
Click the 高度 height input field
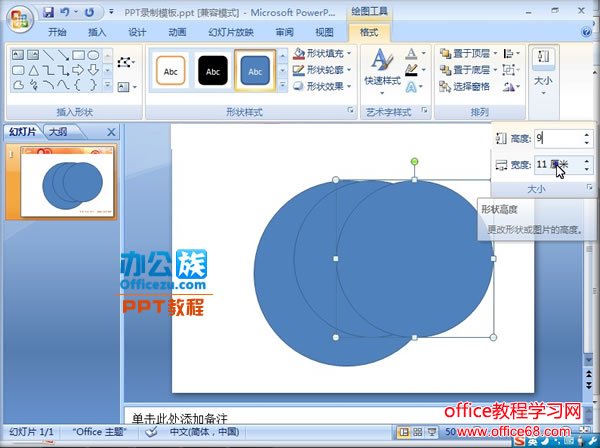[x=558, y=138]
